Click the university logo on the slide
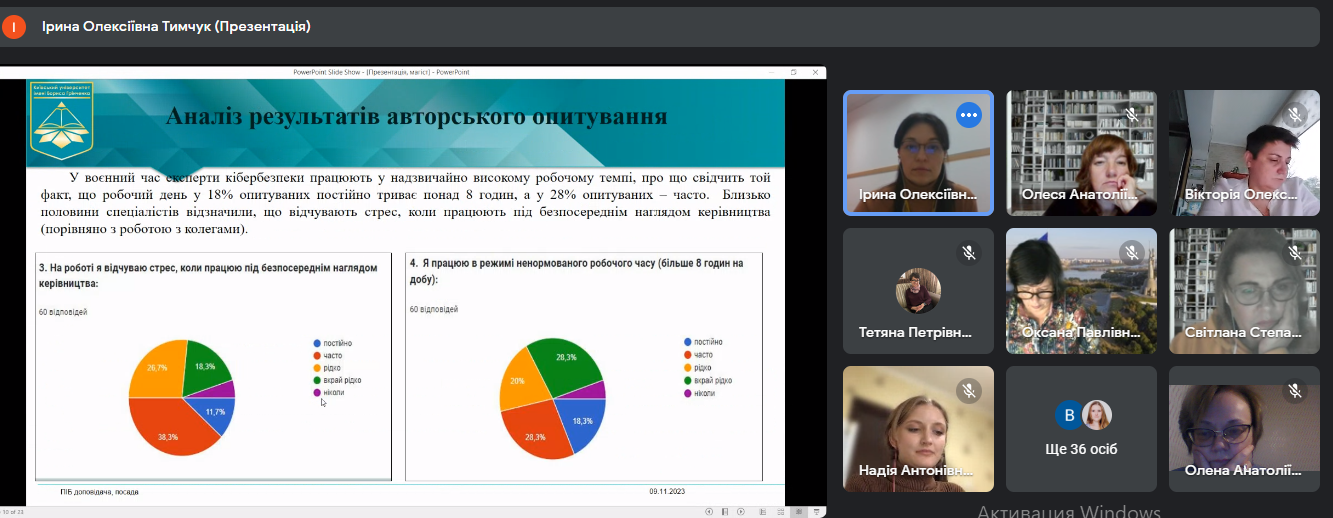Screen dimensions: 1333x518 (60, 120)
